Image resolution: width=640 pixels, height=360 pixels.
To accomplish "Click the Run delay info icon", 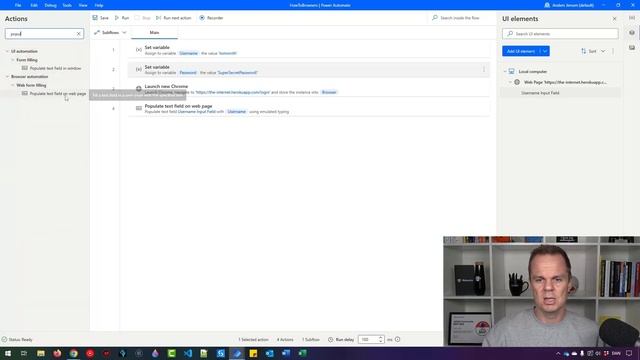I will [398, 339].
